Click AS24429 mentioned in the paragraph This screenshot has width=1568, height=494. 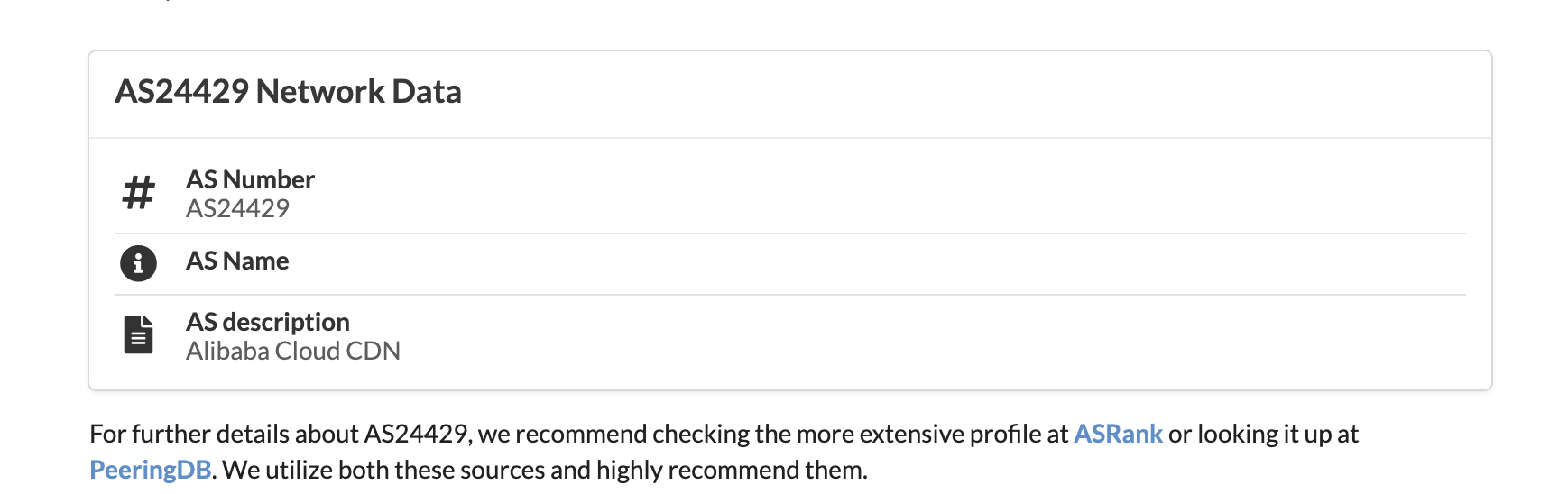415,434
